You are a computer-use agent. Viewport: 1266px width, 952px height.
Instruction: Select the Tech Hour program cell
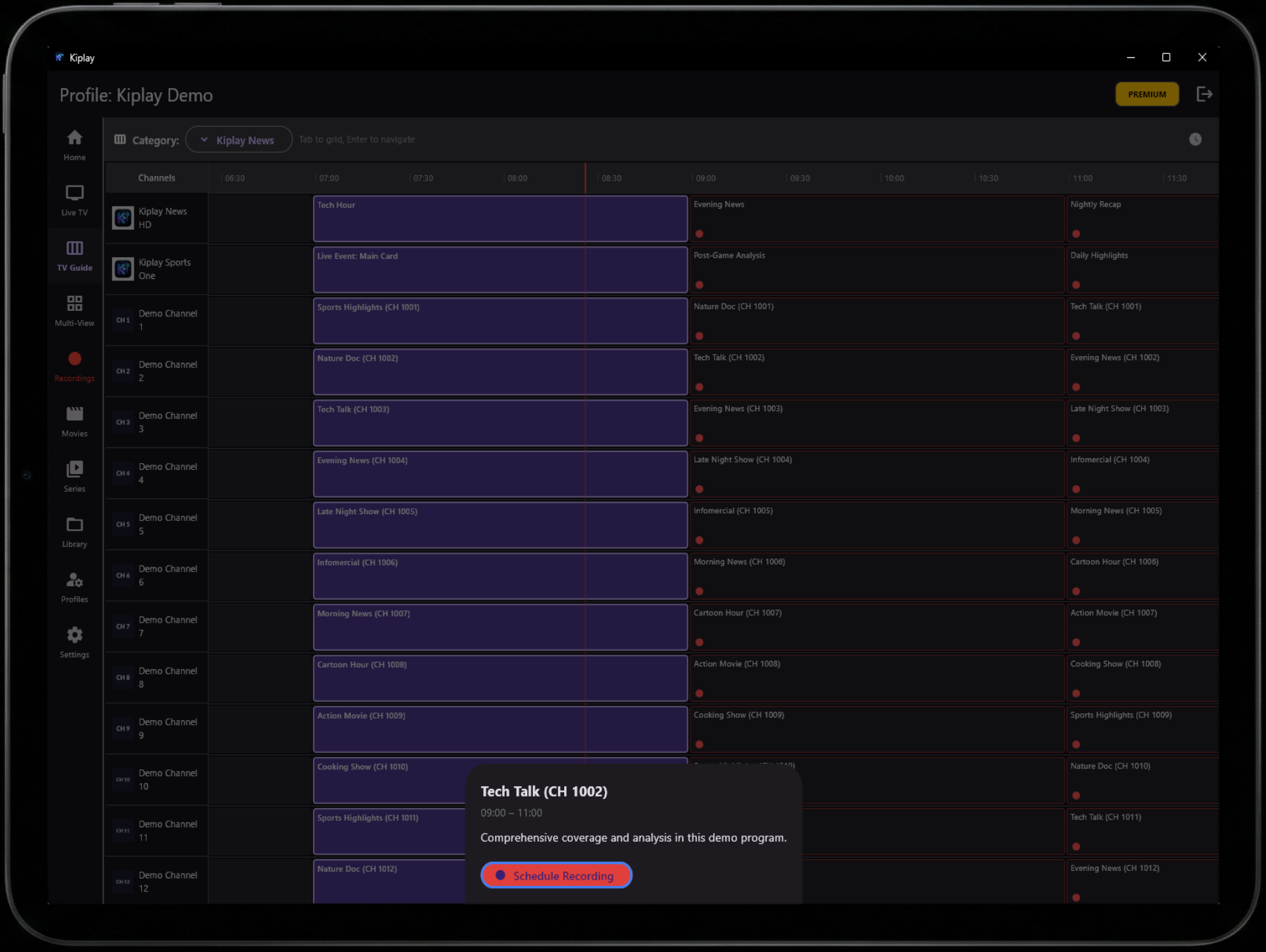[500, 218]
